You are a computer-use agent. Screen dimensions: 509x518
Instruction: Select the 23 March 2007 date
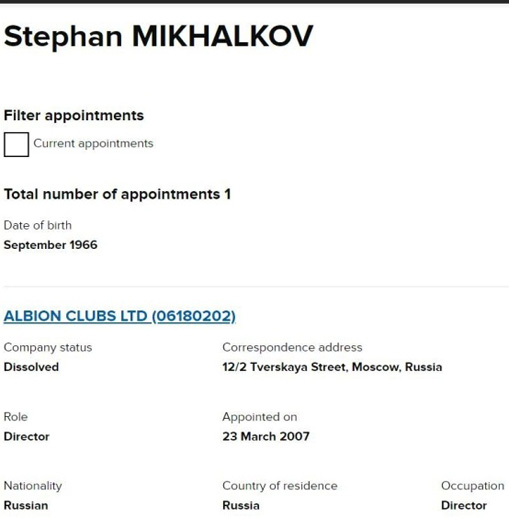coord(266,436)
